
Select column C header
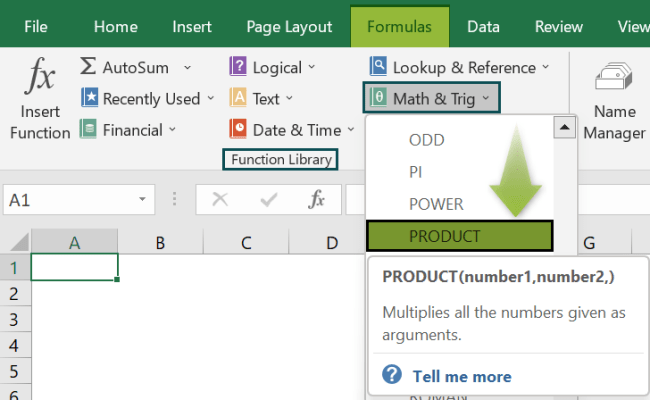point(246,242)
